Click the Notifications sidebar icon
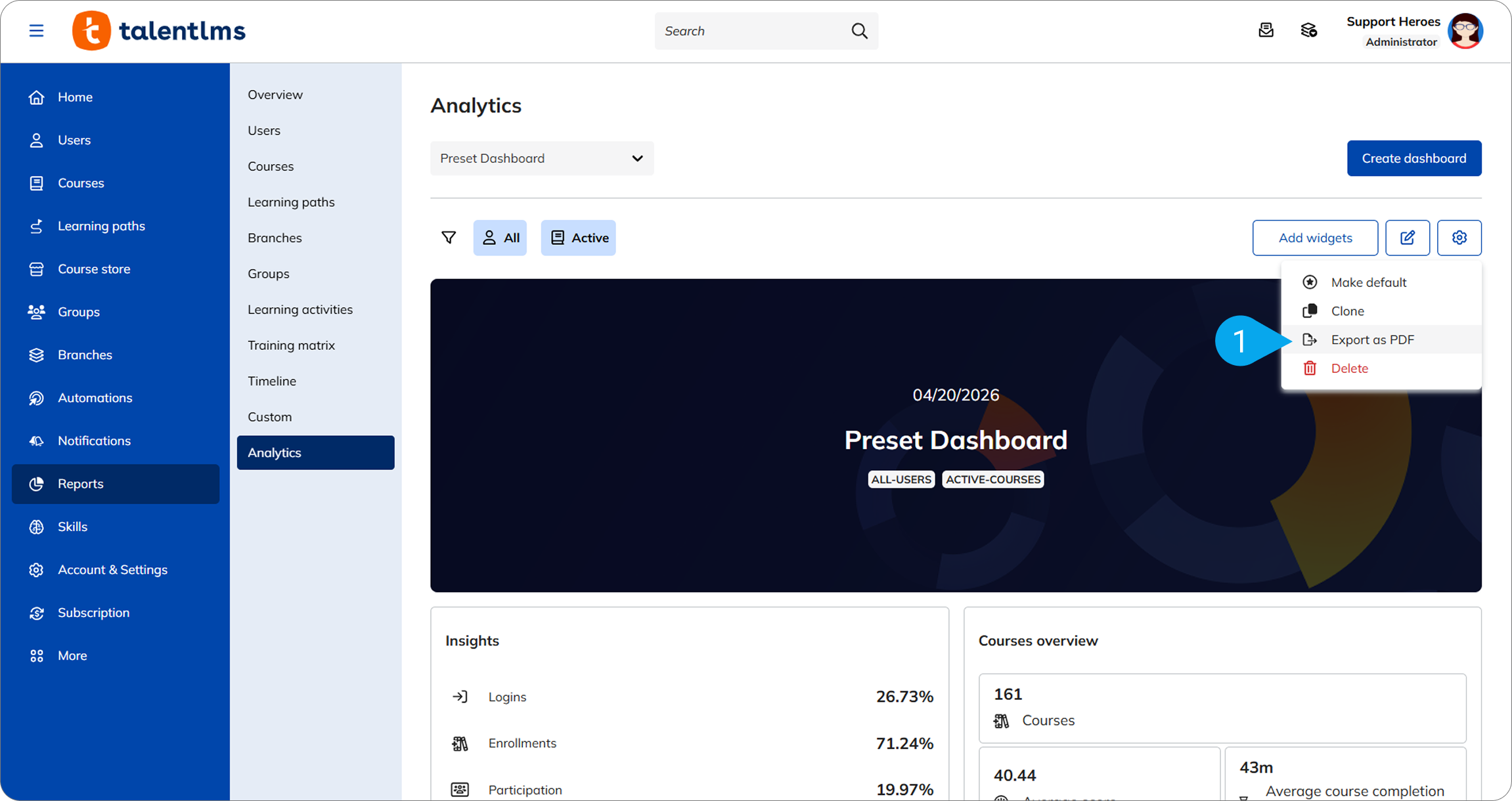Image resolution: width=1512 pixels, height=801 pixels. coord(37,441)
